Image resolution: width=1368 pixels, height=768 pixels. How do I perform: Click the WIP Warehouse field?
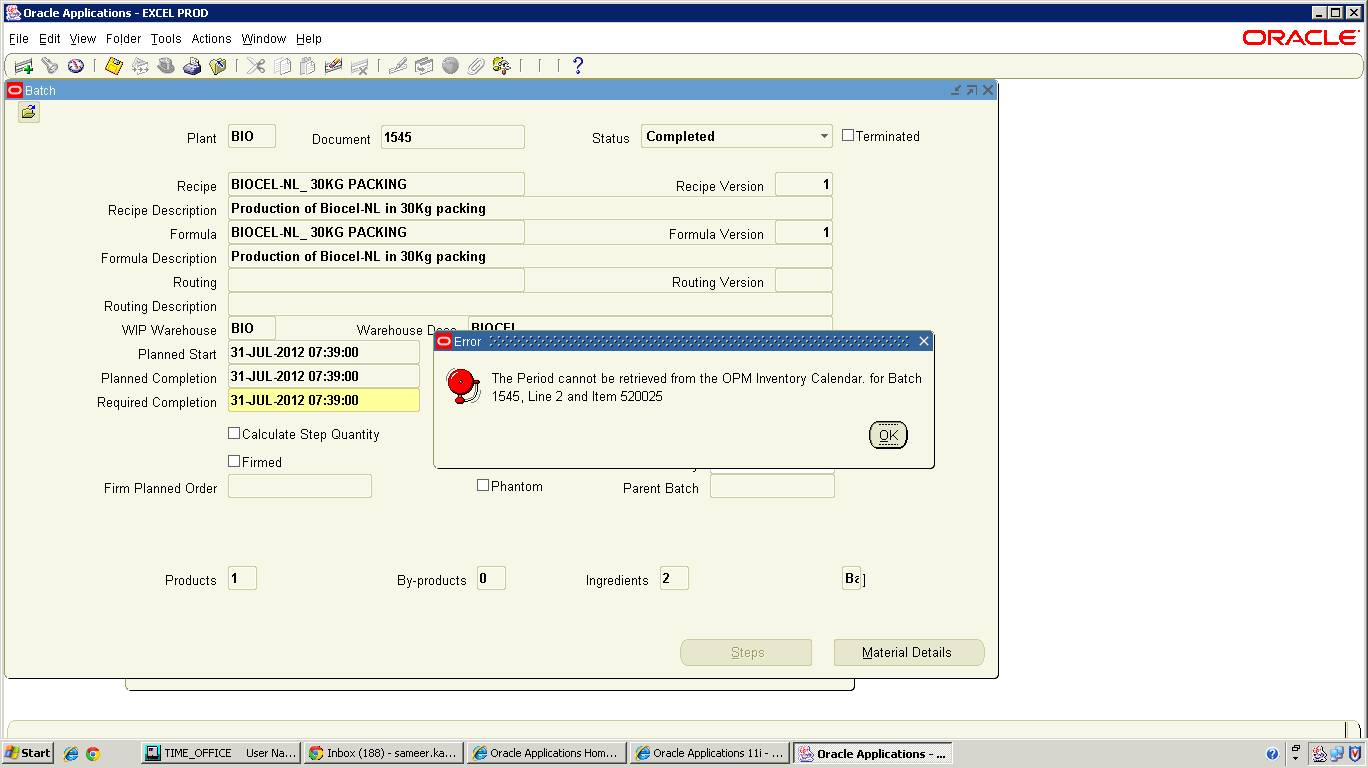click(x=252, y=329)
